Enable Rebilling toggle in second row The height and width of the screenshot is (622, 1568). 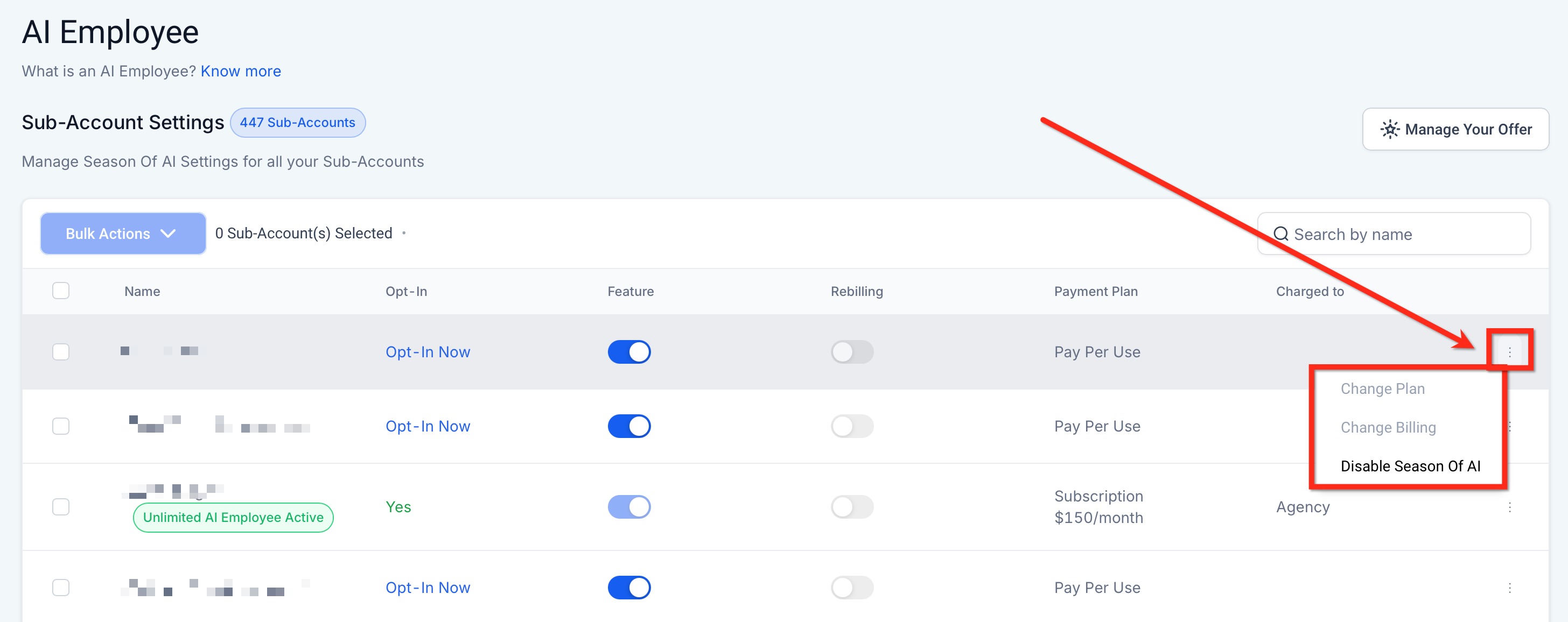(851, 426)
